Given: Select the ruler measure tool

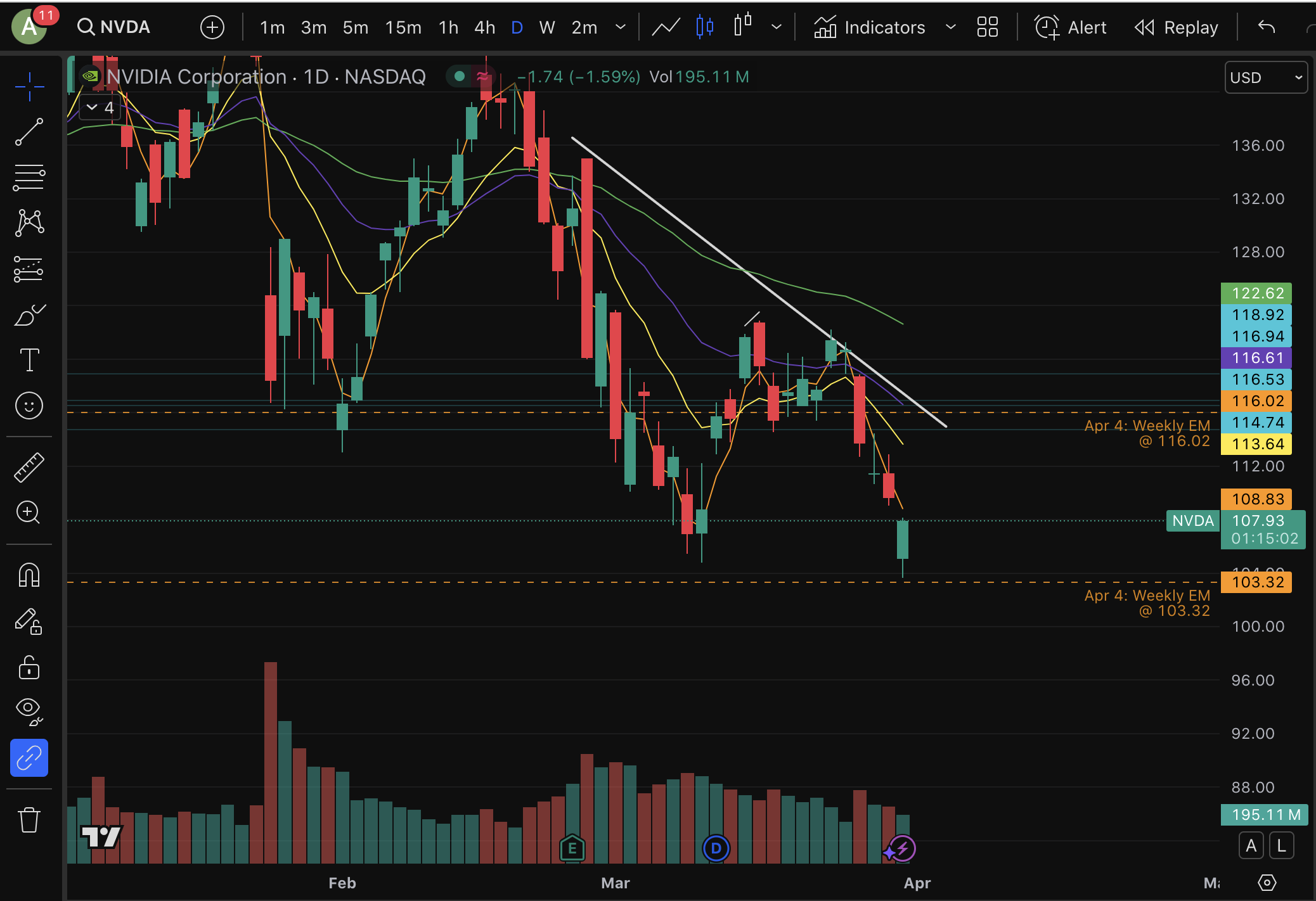Looking at the screenshot, I should click(29, 468).
